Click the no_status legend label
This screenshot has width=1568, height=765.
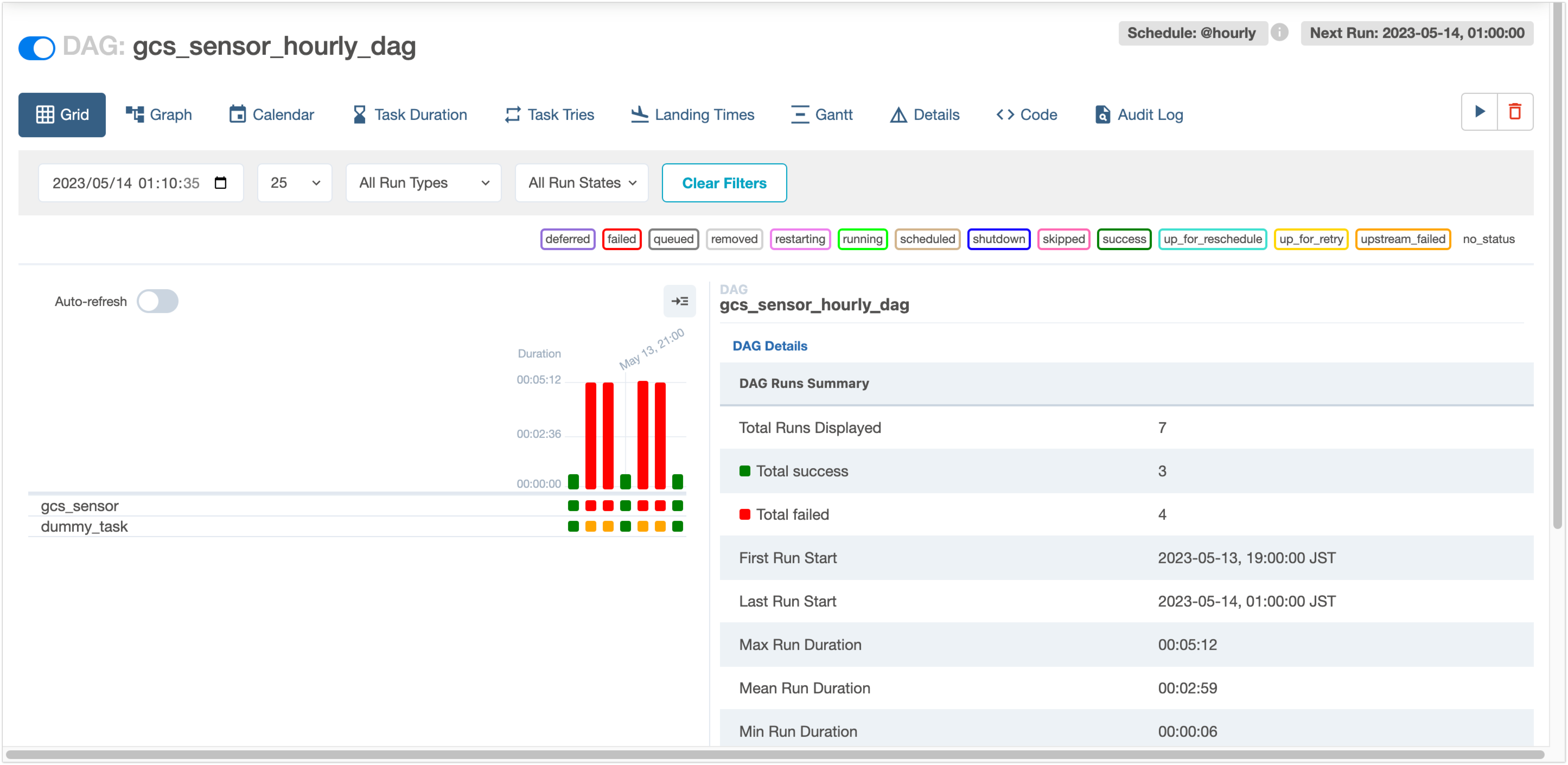(x=1489, y=239)
